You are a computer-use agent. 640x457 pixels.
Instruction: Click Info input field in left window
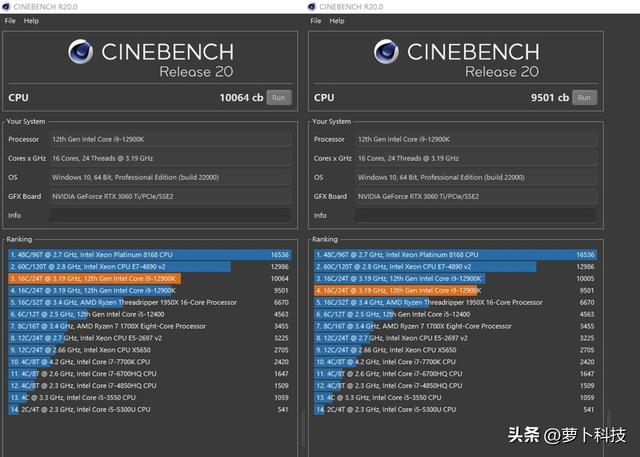[x=170, y=215]
